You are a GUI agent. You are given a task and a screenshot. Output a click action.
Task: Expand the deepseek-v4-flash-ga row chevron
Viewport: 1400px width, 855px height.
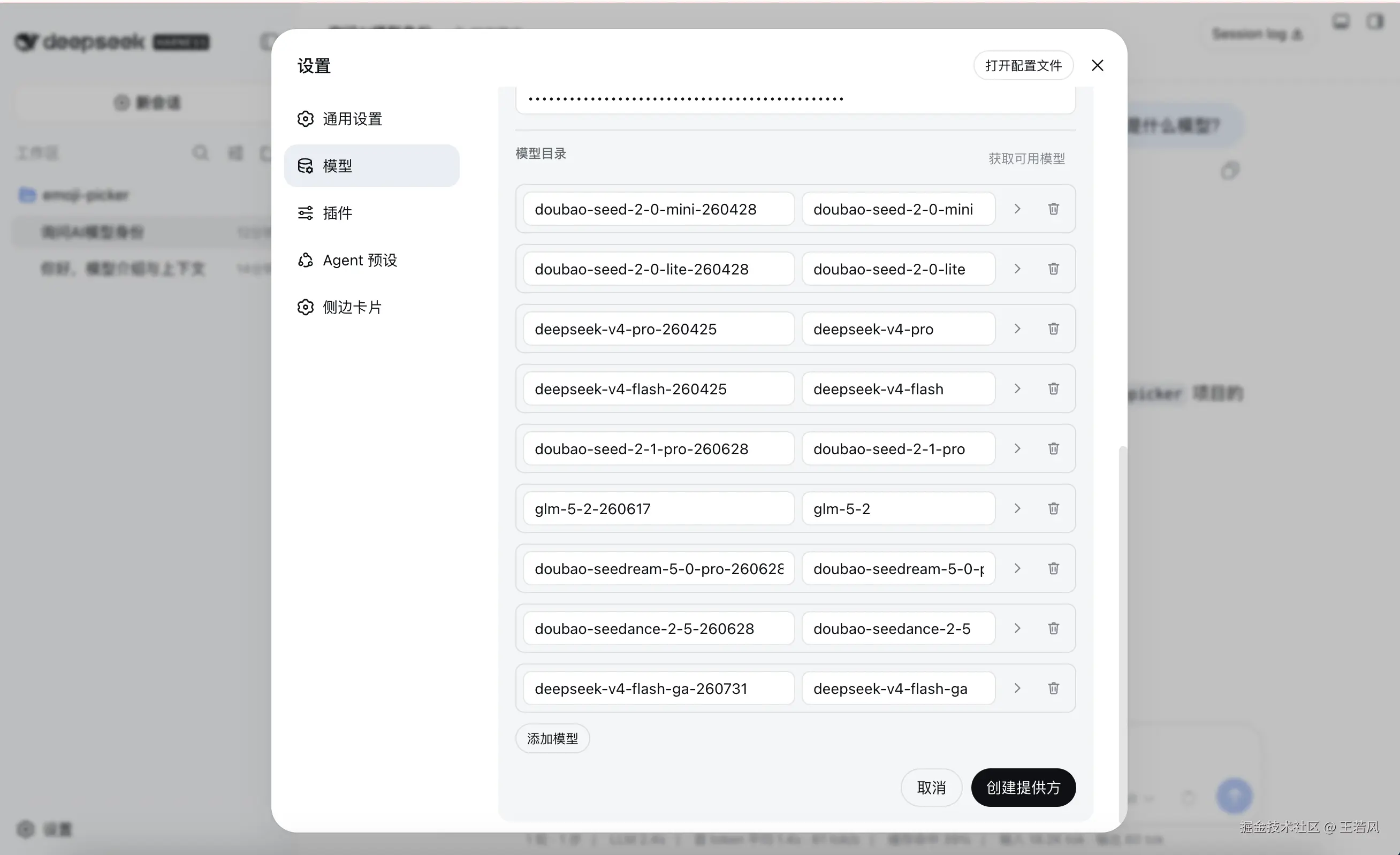[1017, 689]
